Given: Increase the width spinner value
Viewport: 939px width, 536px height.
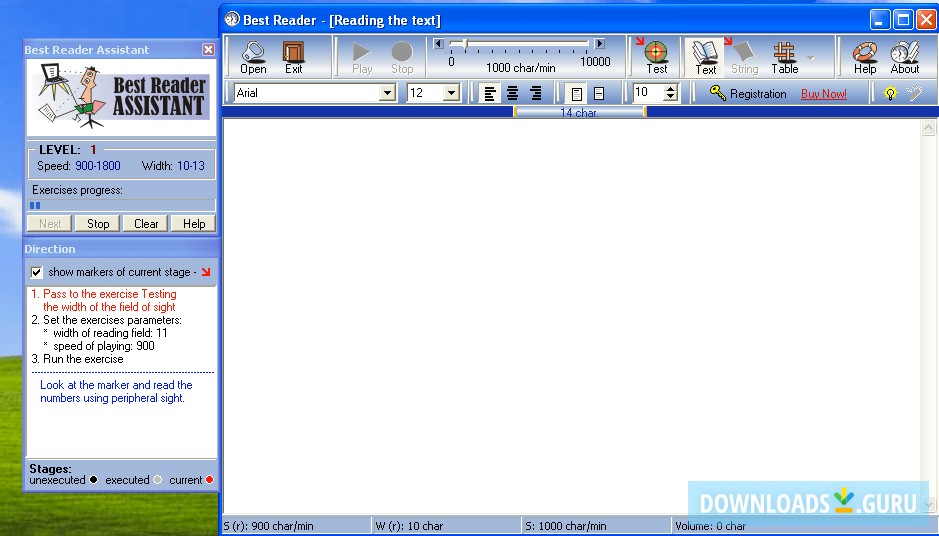Looking at the screenshot, I should [x=671, y=88].
